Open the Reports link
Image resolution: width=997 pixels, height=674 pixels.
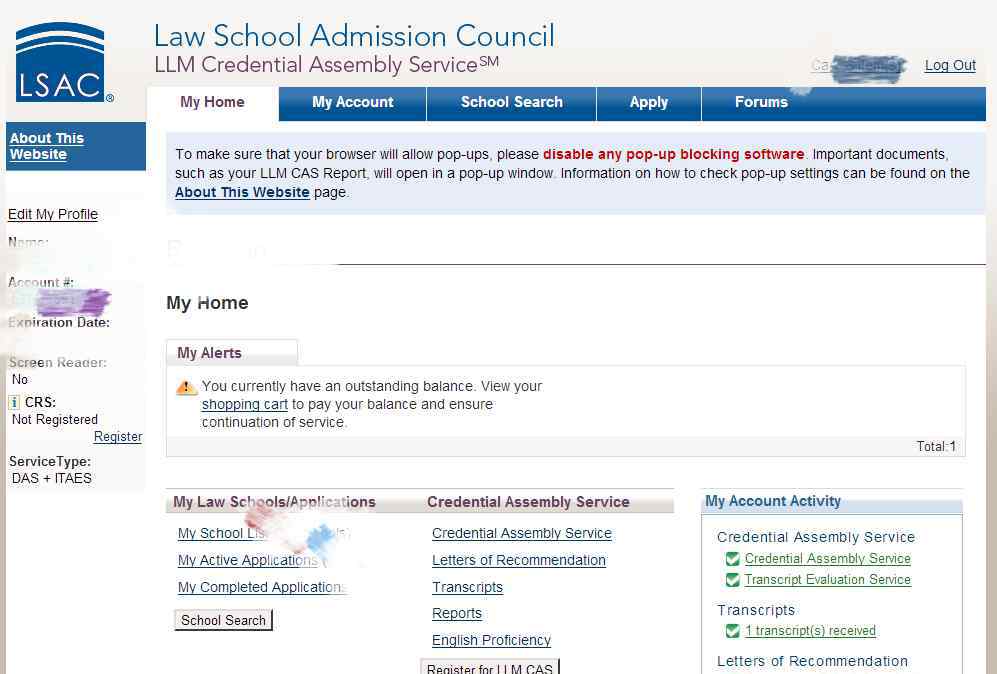(457, 614)
